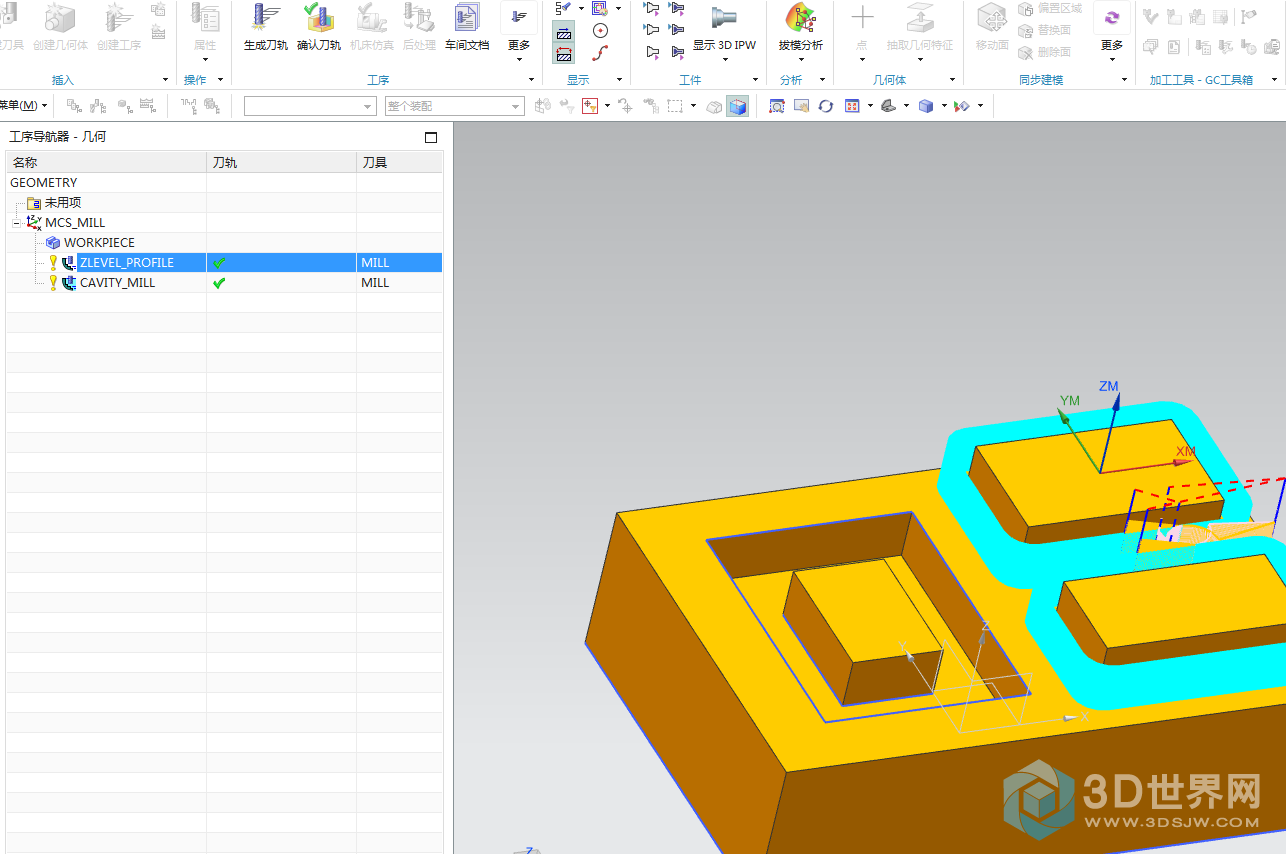Click the 刀具 column header
This screenshot has height=854, width=1286.
click(399, 162)
